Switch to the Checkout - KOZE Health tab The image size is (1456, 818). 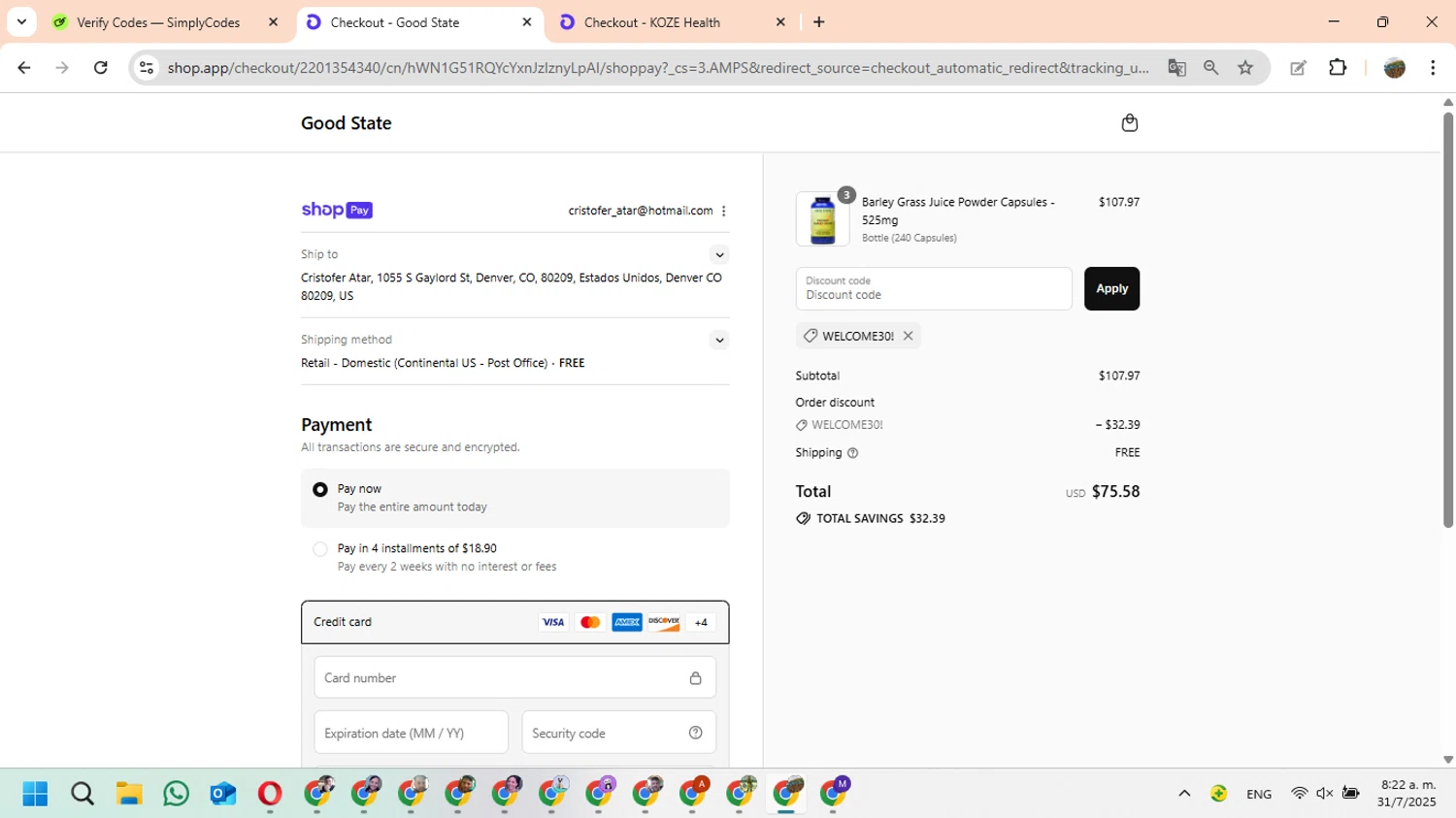coord(652,22)
